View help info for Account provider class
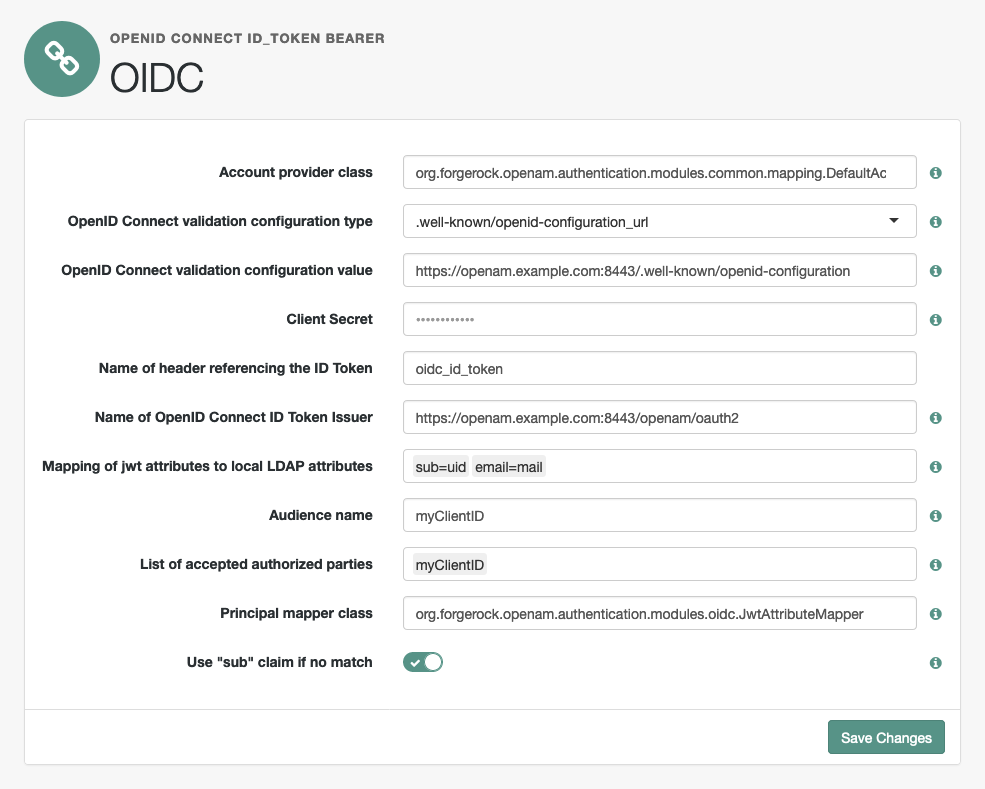Image resolution: width=985 pixels, height=789 pixels. tap(935, 172)
